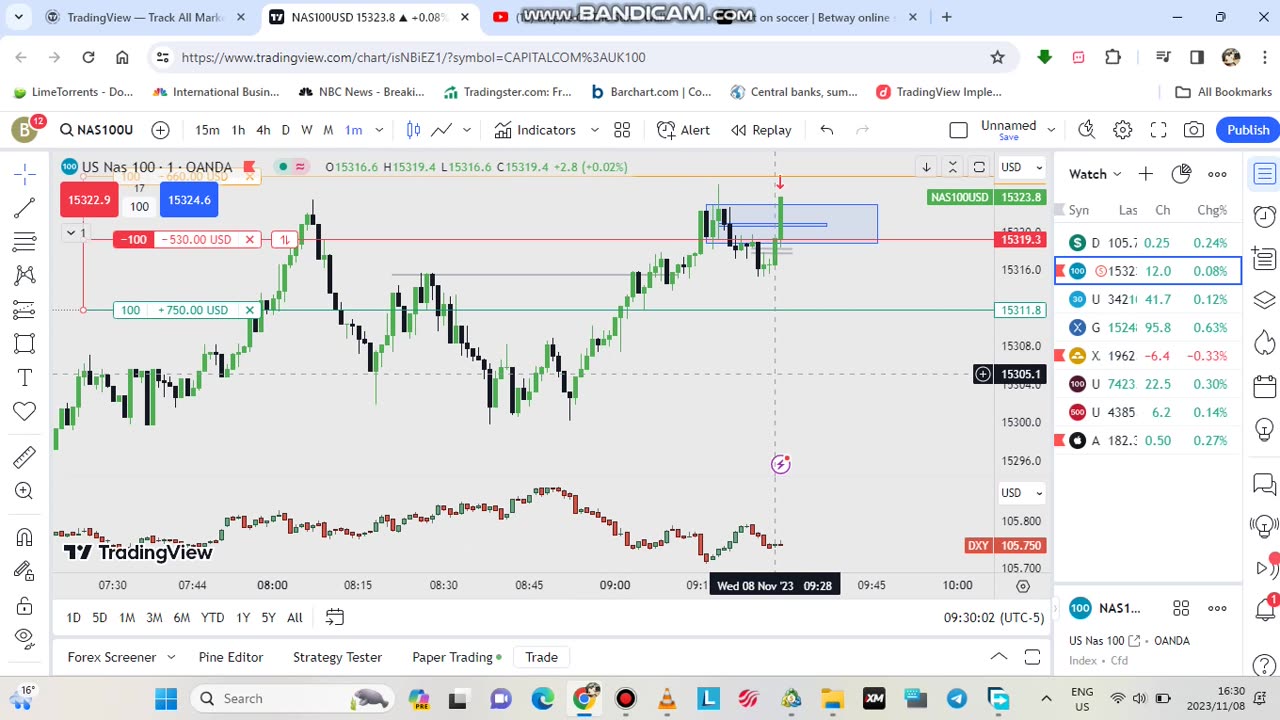Open the chart interval dropdown arrow
This screenshot has height=720, width=1280.
click(379, 130)
